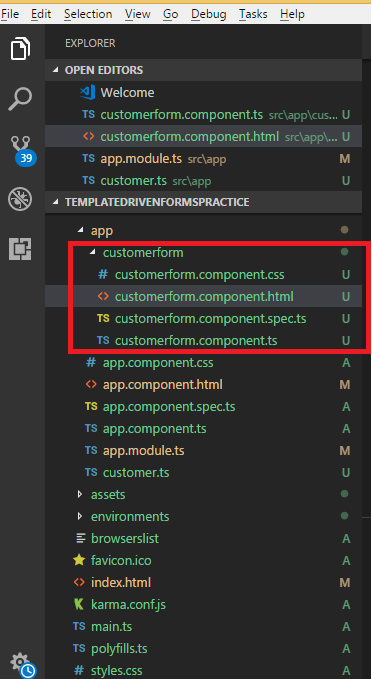Open the Selection menu
The width and height of the screenshot is (372, 679).
pyautogui.click(x=88, y=14)
